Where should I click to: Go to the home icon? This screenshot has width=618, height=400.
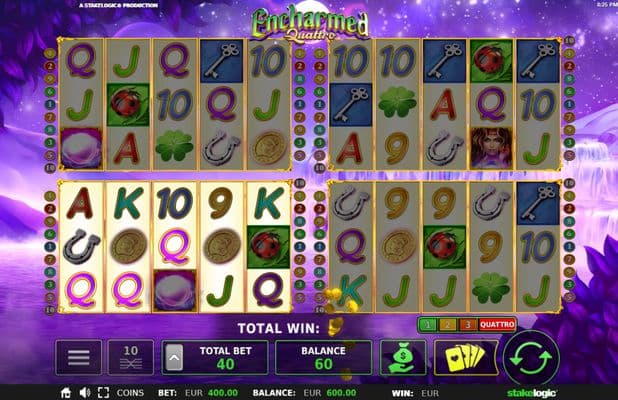(66, 393)
